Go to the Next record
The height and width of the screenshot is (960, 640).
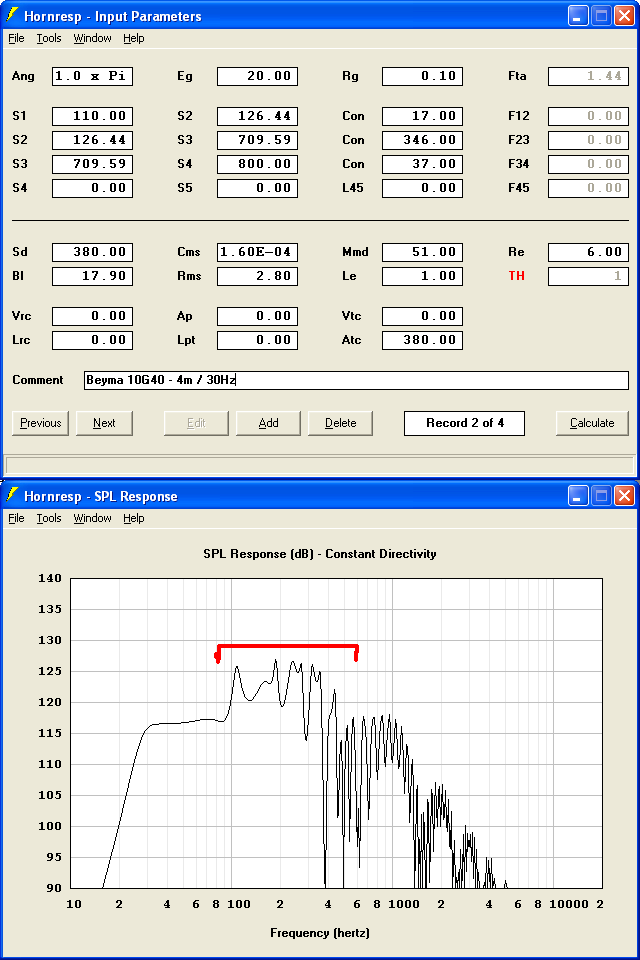tap(104, 423)
